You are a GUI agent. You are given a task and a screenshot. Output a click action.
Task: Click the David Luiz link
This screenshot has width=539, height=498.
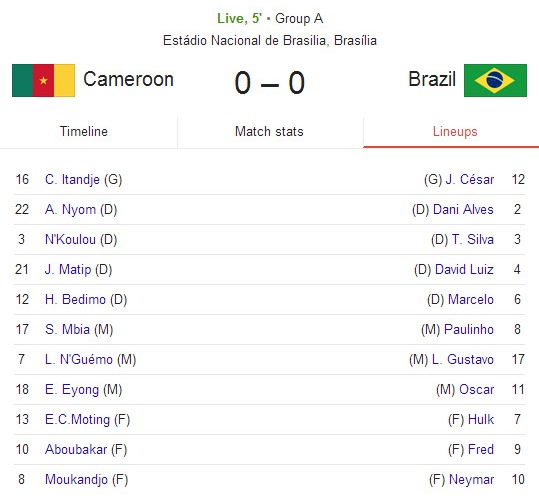[464, 269]
